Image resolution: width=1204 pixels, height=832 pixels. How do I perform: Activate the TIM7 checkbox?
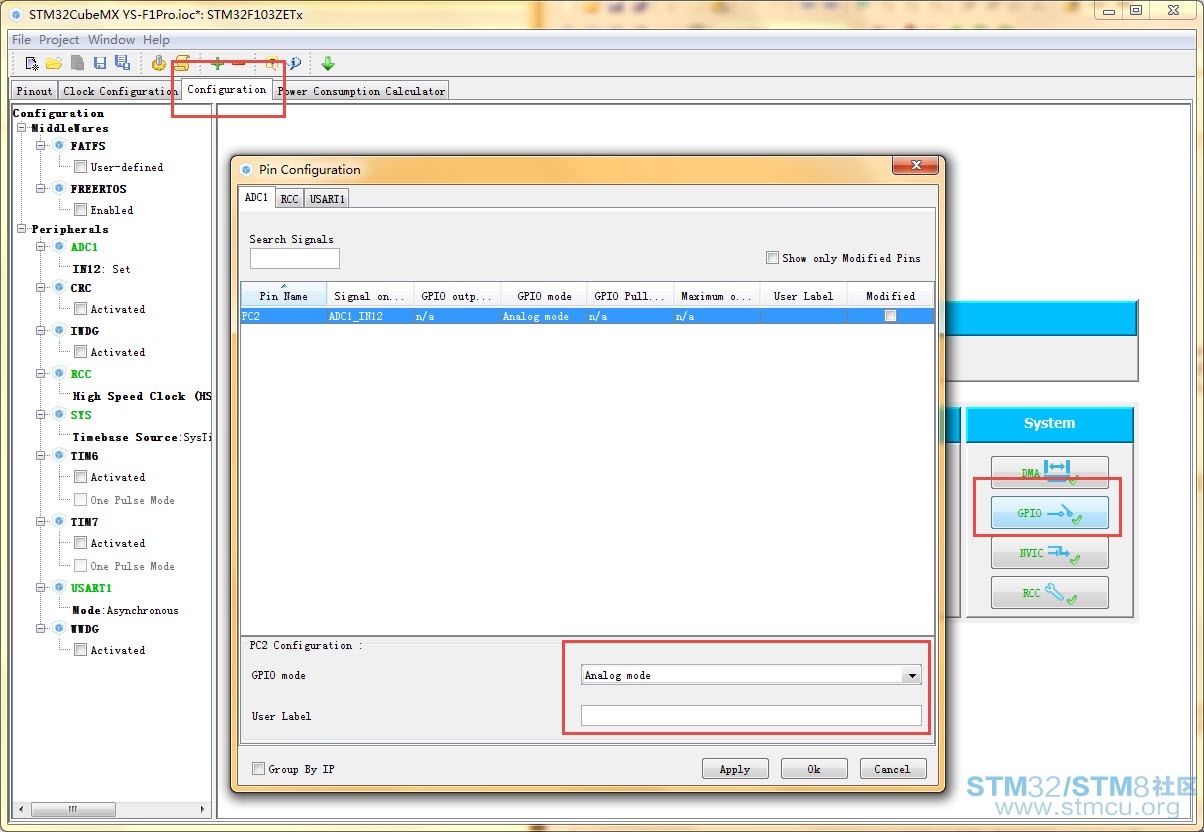[80, 543]
